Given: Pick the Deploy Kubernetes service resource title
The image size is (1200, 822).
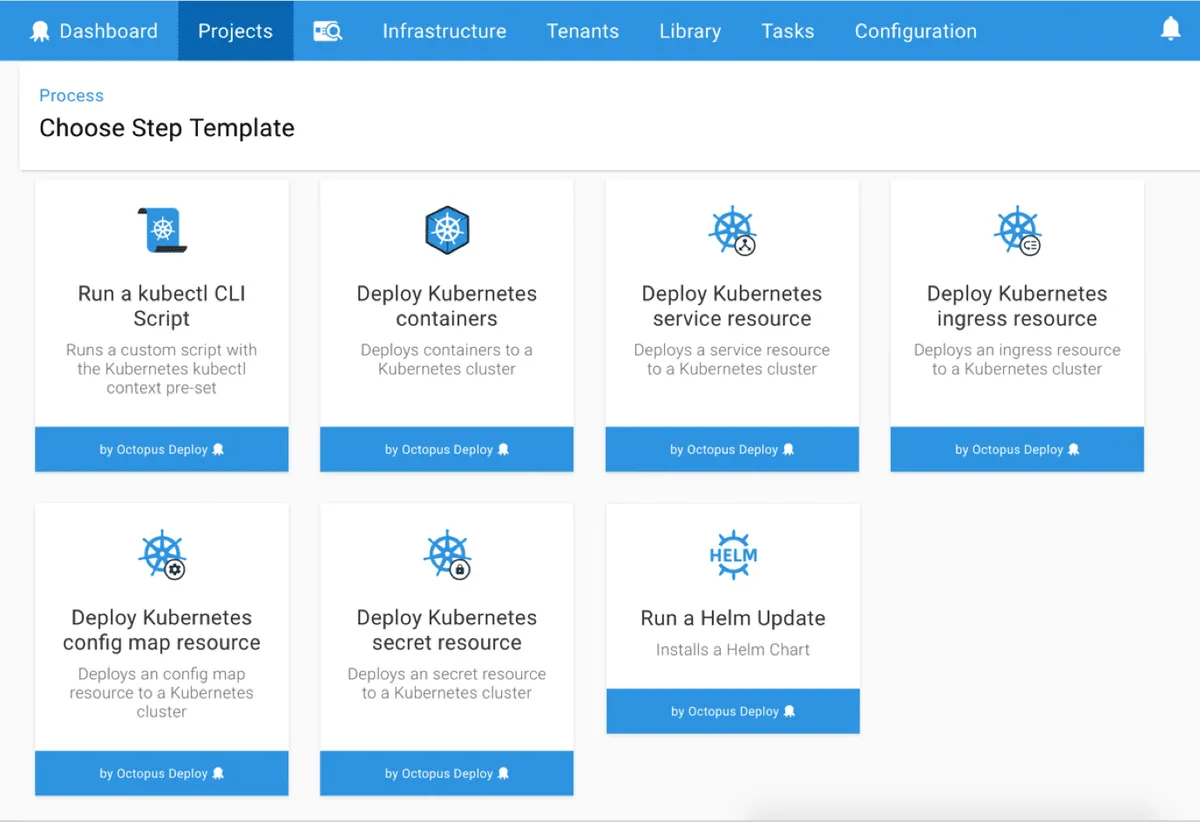Looking at the screenshot, I should [732, 306].
